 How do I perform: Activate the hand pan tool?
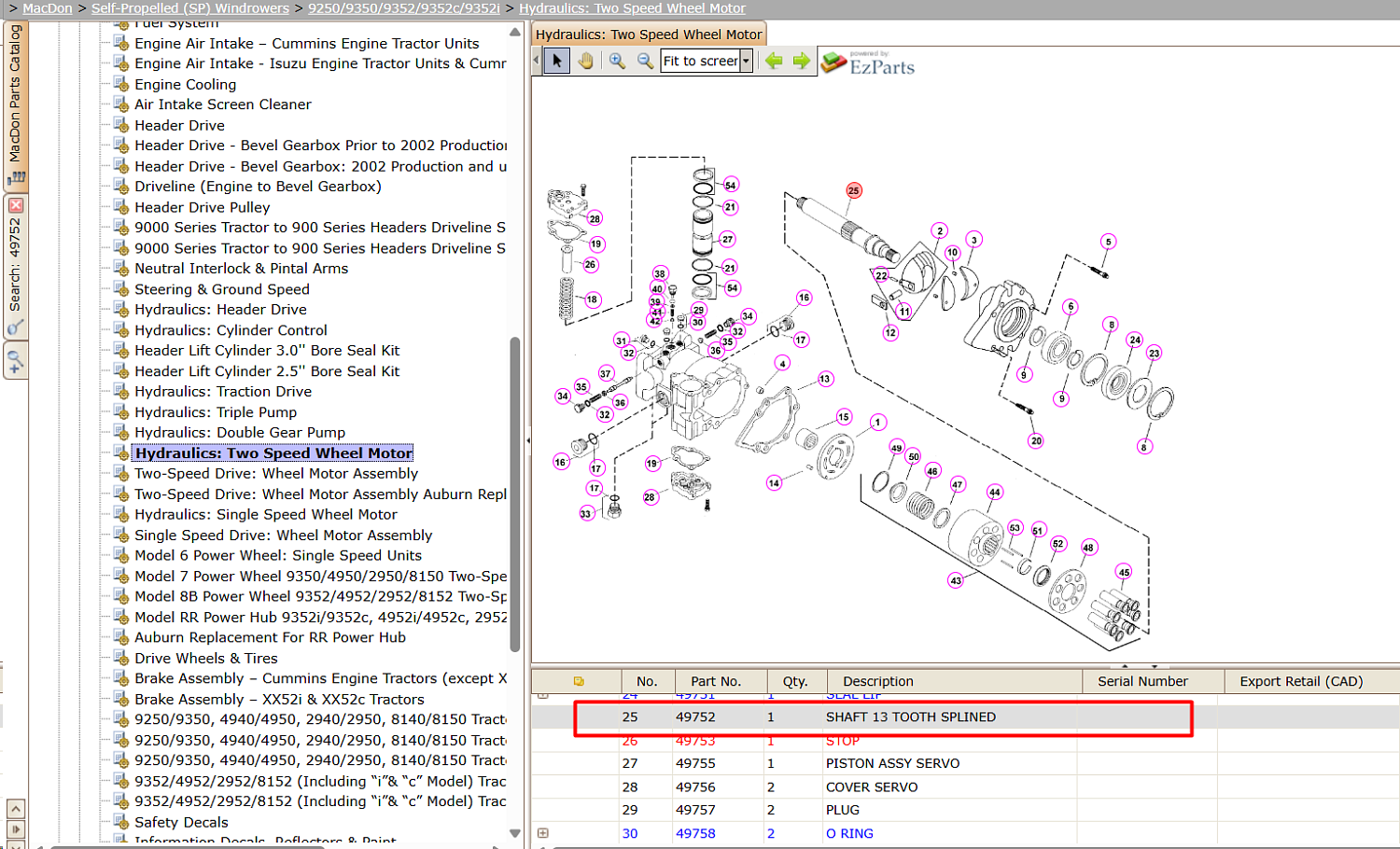click(585, 61)
